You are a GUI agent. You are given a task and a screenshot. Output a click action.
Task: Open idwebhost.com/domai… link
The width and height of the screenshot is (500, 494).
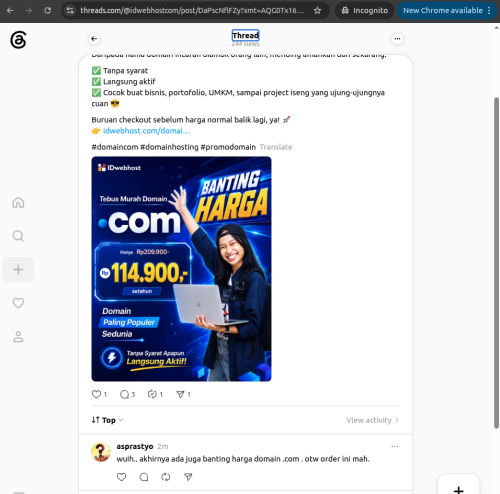[147, 131]
